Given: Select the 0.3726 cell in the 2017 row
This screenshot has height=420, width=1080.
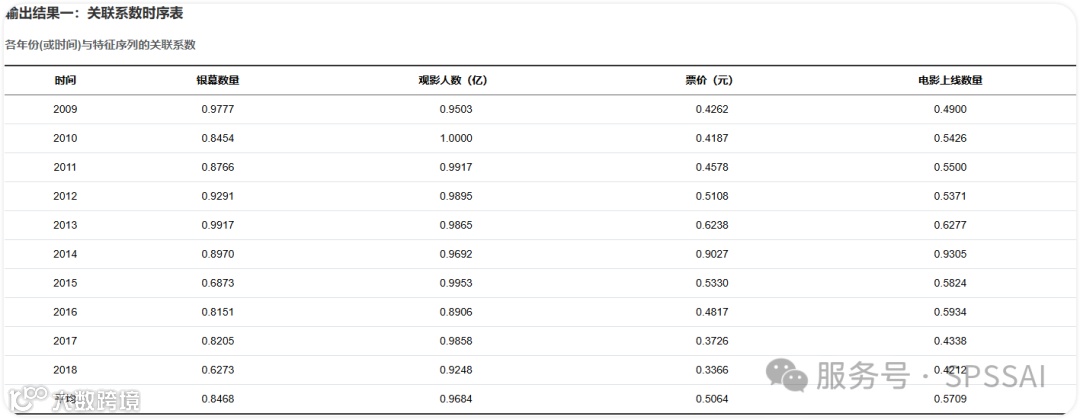Looking at the screenshot, I should 712,341.
